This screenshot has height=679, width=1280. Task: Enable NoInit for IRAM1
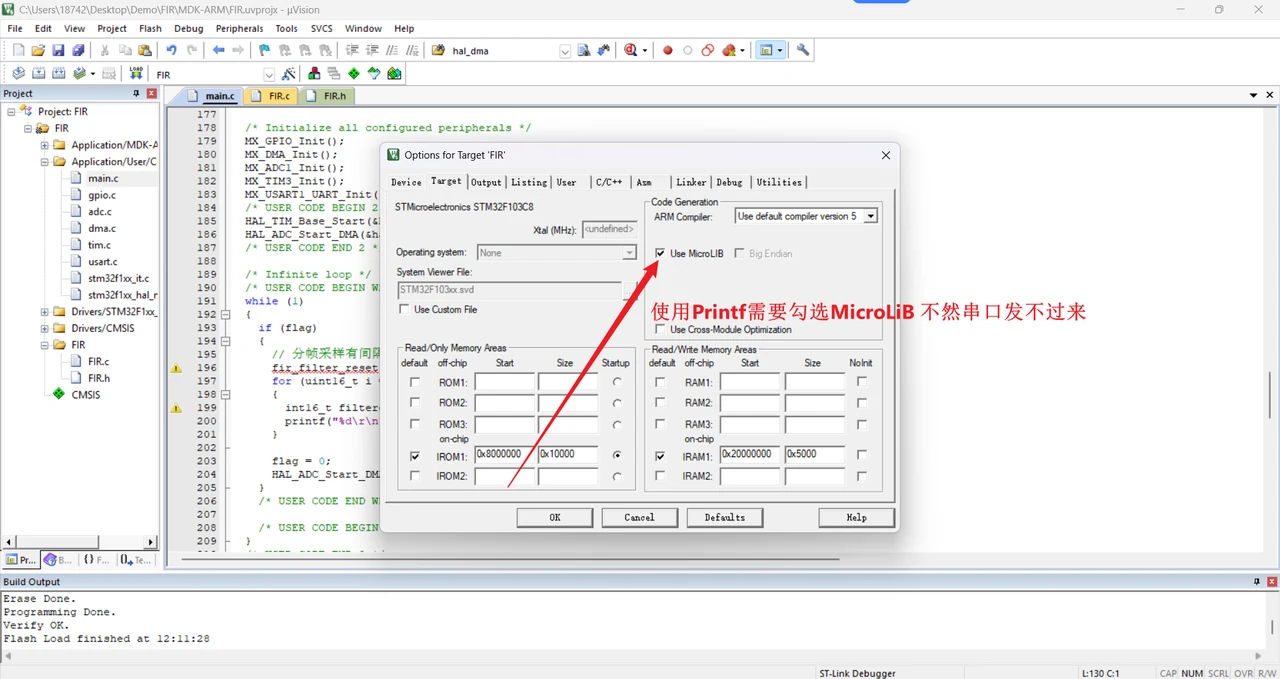pyautogui.click(x=861, y=455)
